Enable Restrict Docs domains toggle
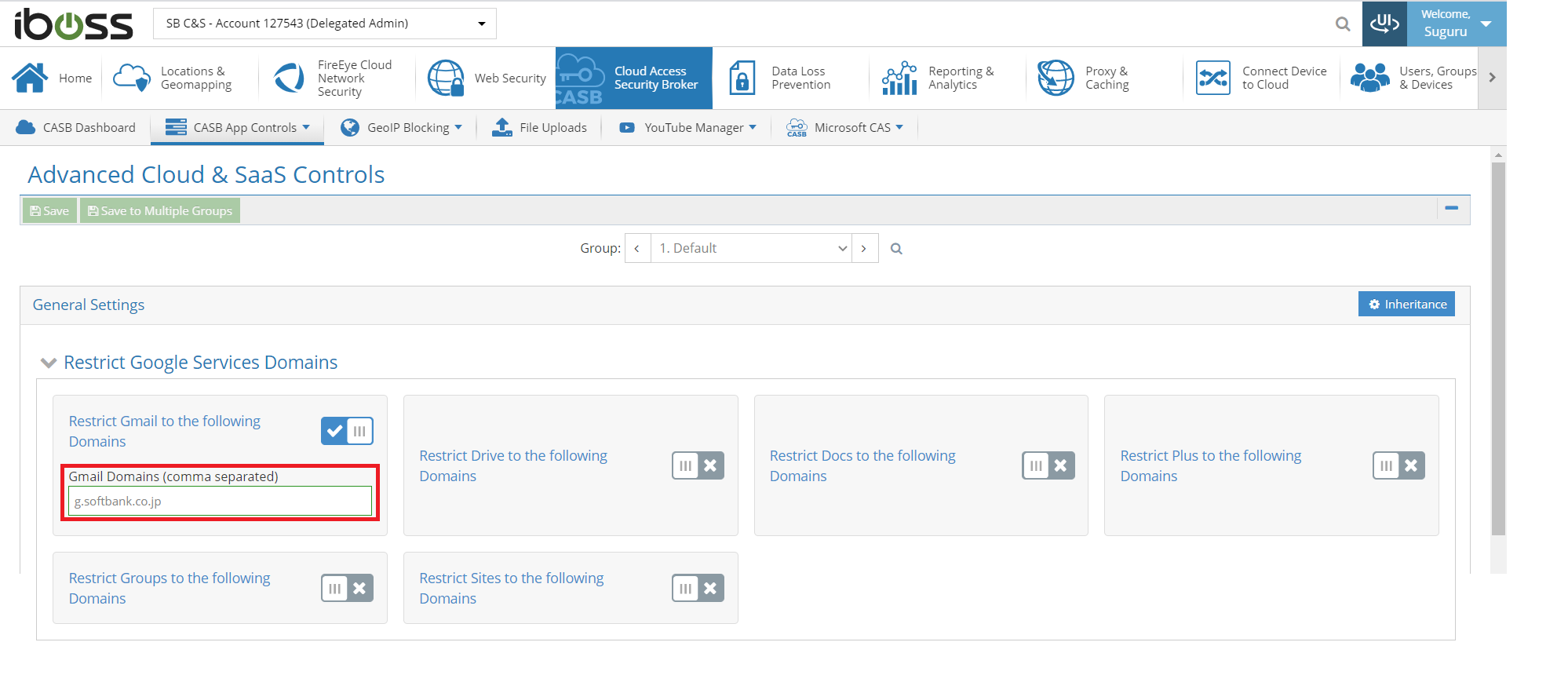The image size is (1568, 675). point(1048,465)
